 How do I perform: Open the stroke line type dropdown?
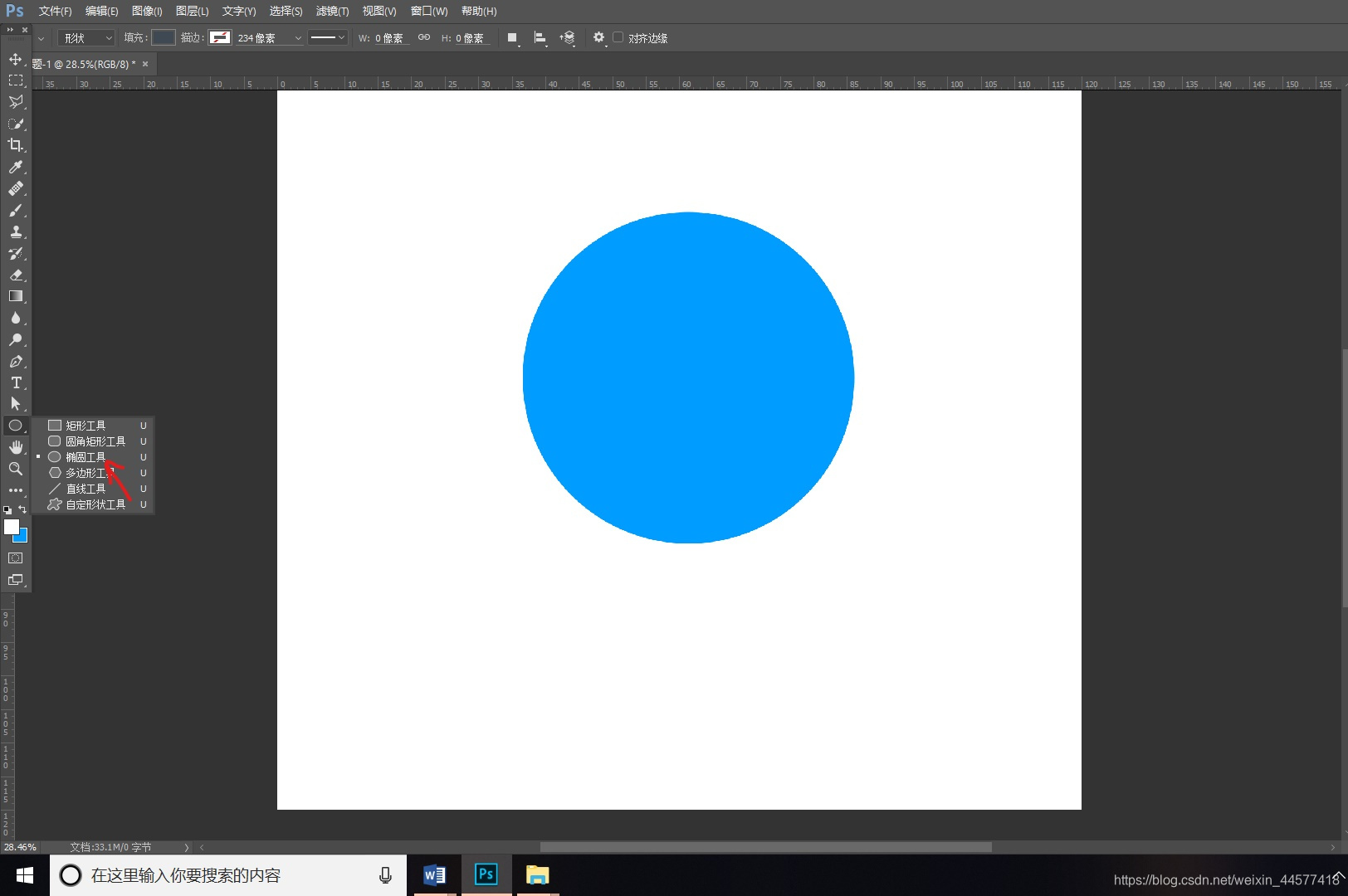tap(327, 37)
